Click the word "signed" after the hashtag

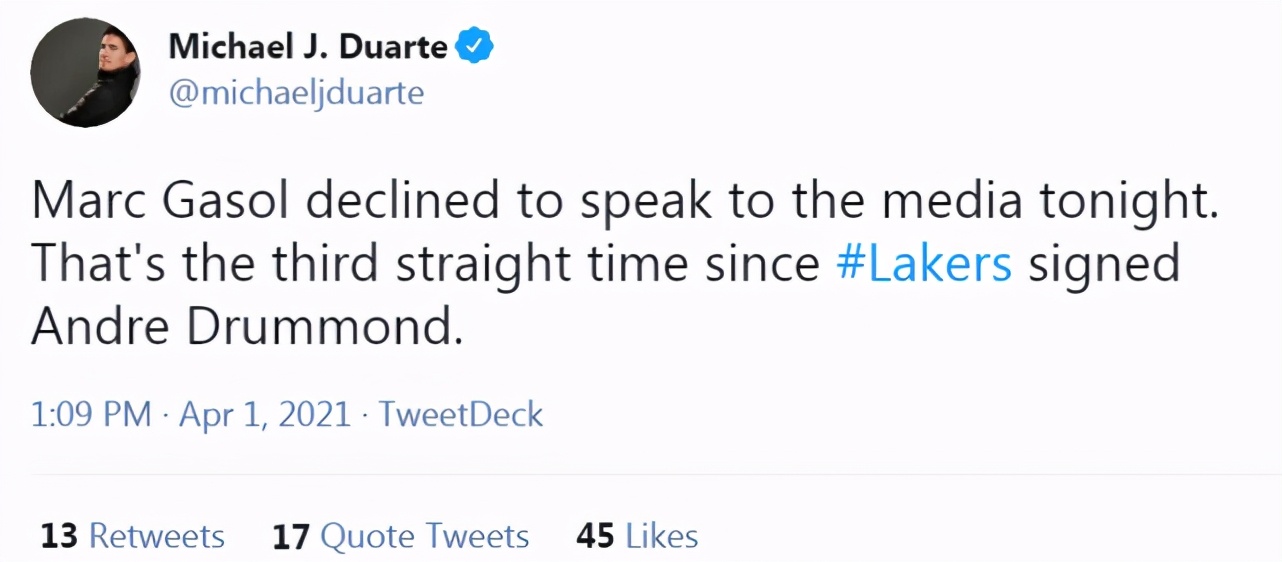click(x=1104, y=264)
